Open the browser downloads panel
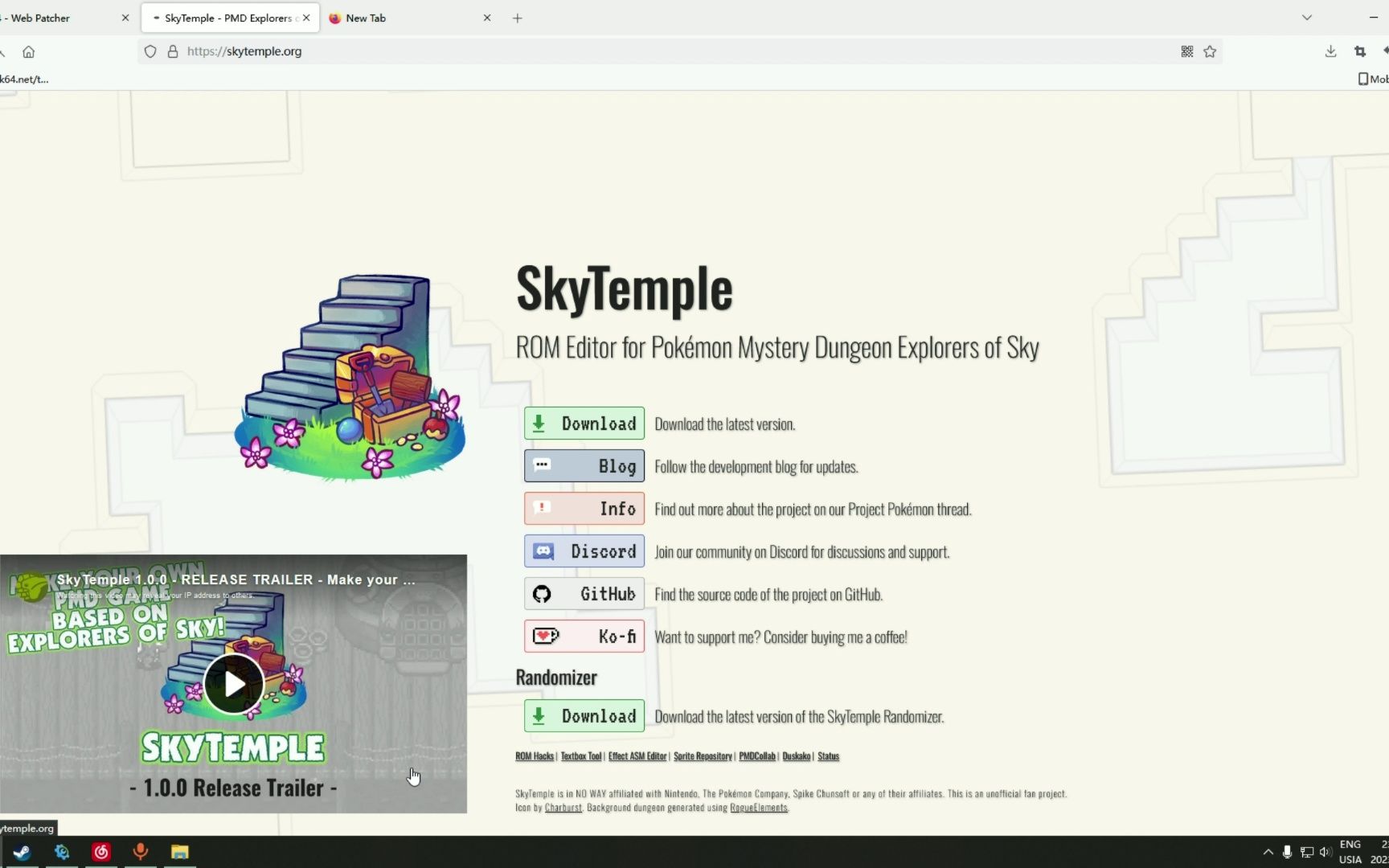Viewport: 1389px width, 868px height. 1330,51
